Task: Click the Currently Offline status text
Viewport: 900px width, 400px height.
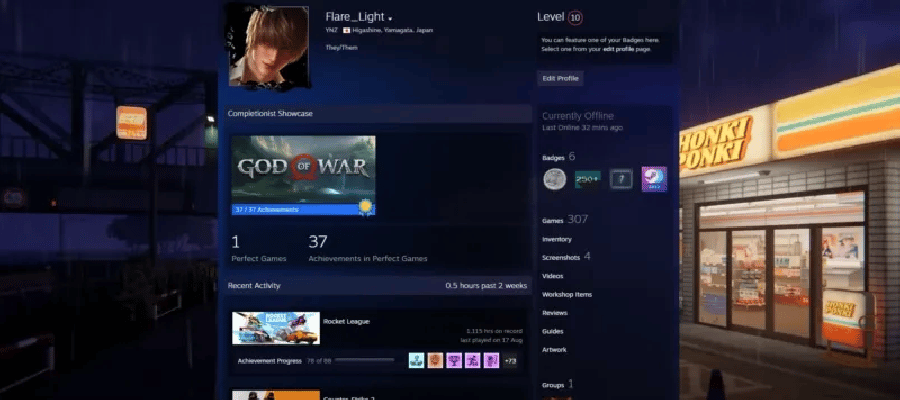Action: [x=577, y=116]
